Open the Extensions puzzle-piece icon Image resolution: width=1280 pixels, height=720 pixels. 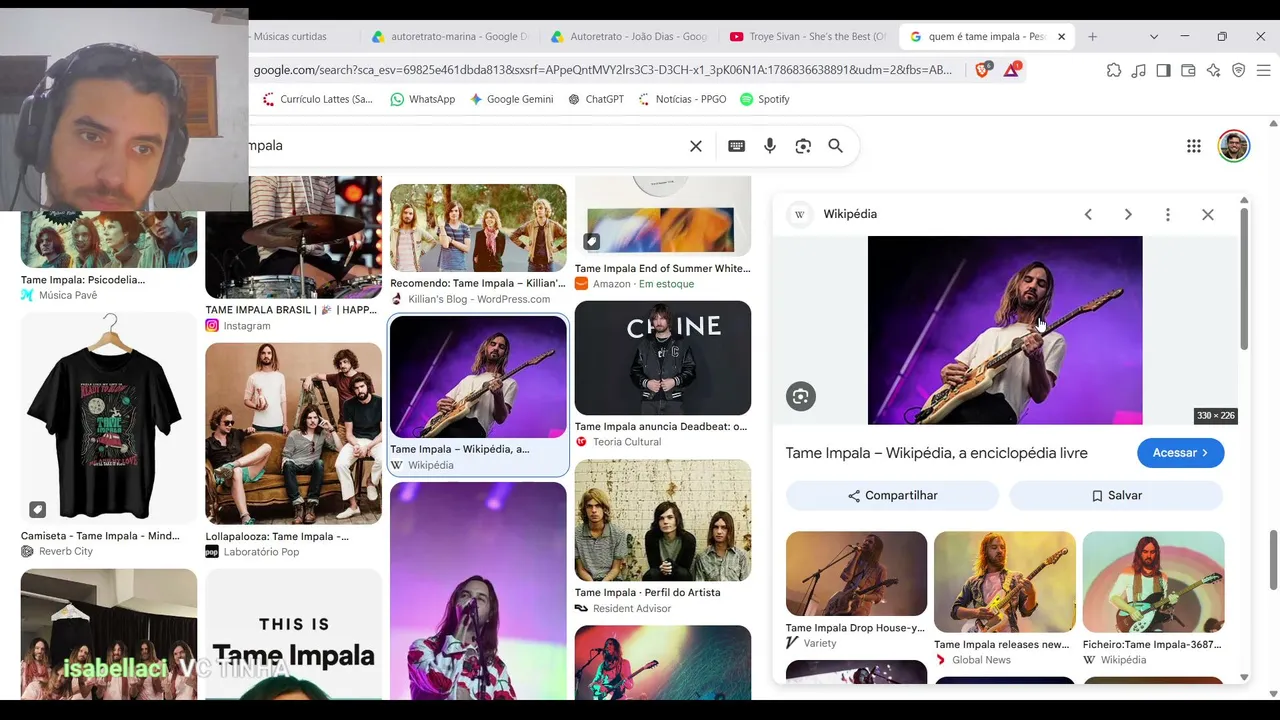1114,70
